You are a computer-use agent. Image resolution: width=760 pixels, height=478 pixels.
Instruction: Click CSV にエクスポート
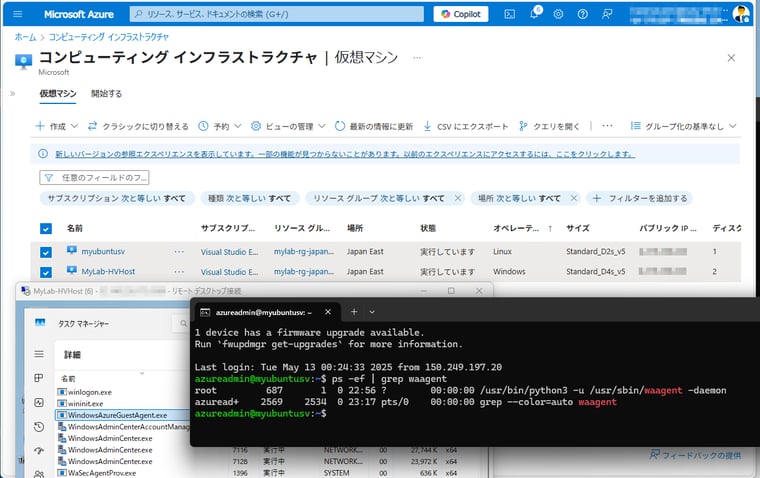(466, 126)
